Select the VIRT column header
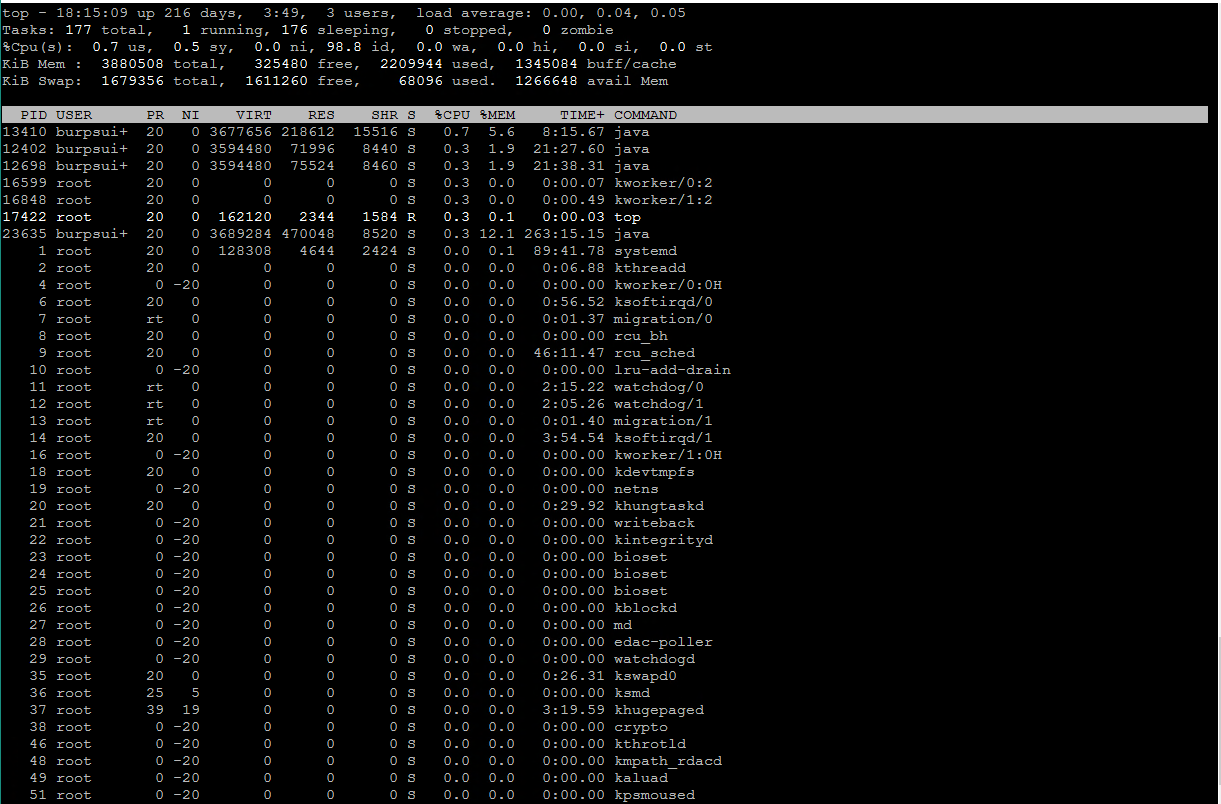1221x804 pixels. click(253, 115)
